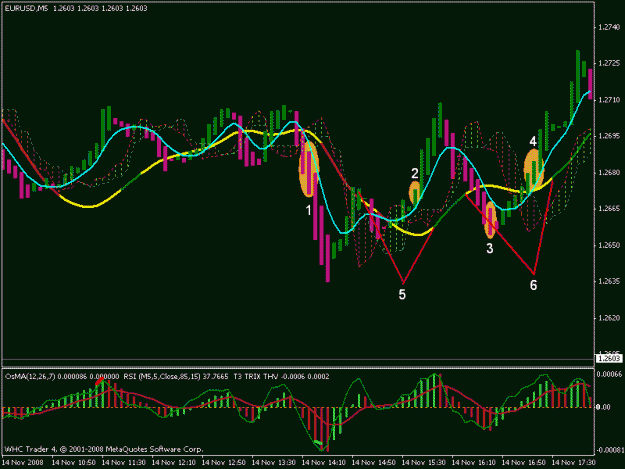Click the 14 Nov 14:10 time label
Viewport: 625px width, 469px height.
pos(324,463)
